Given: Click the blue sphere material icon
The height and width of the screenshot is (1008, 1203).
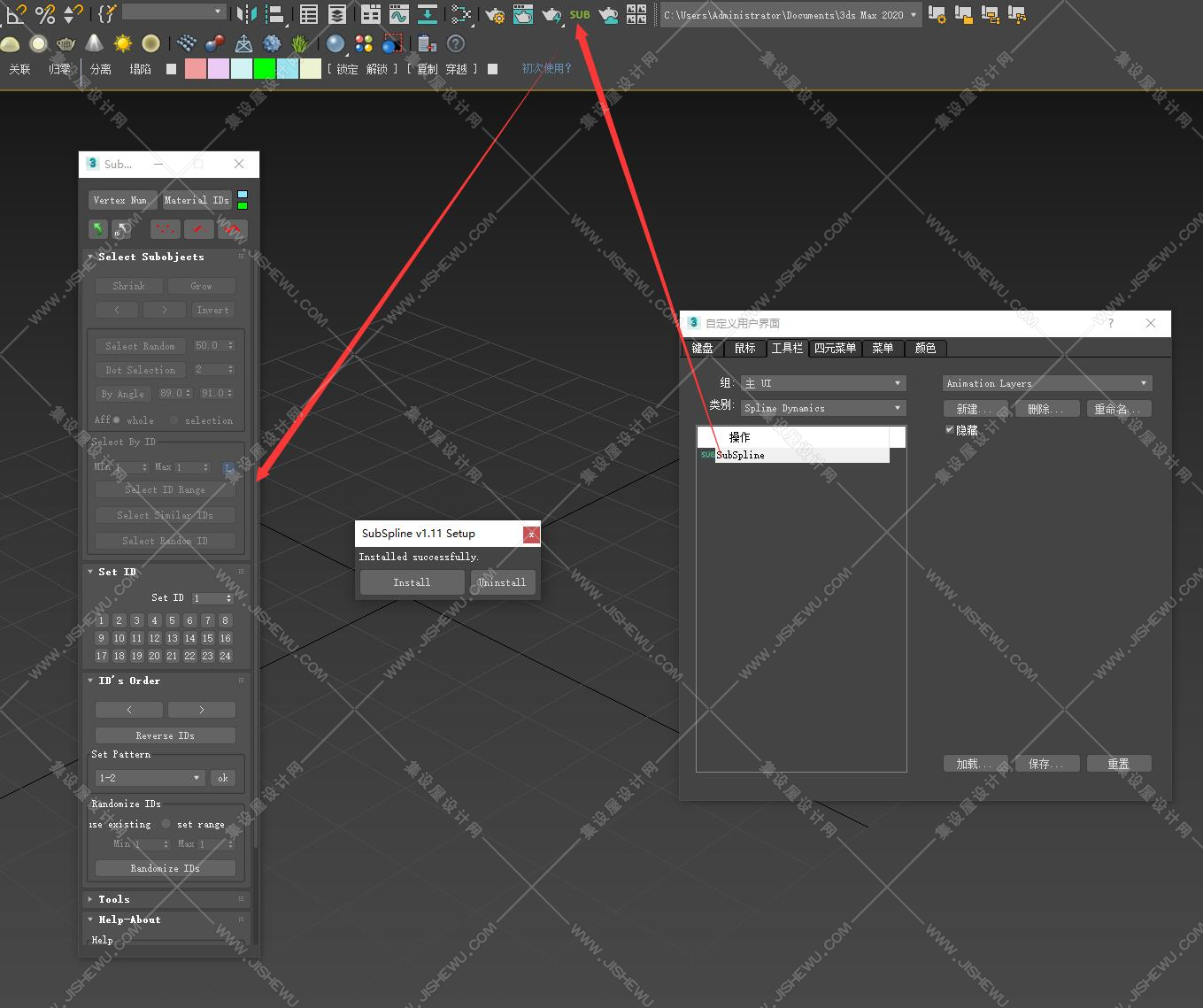Looking at the screenshot, I should (335, 43).
